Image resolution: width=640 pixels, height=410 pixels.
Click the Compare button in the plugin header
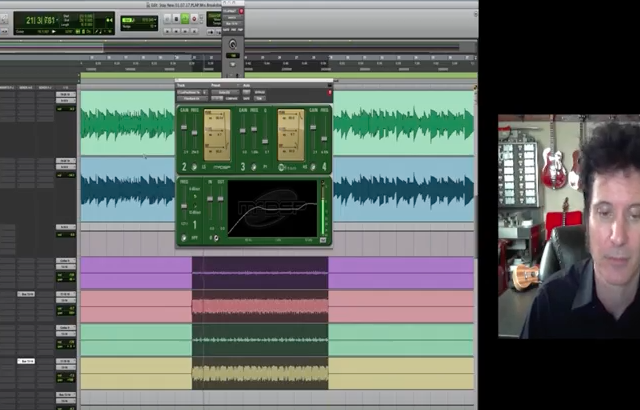[x=232, y=98]
